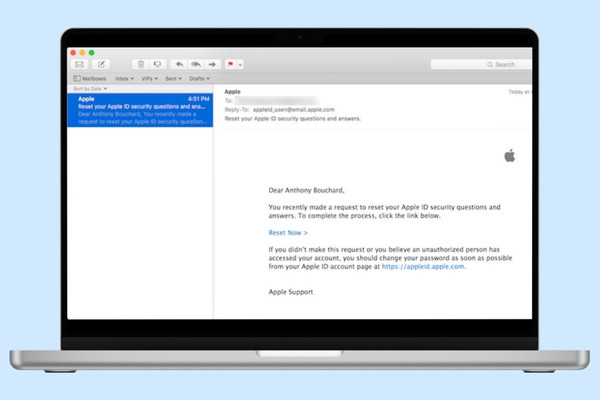Forward the selected email

pos(212,64)
